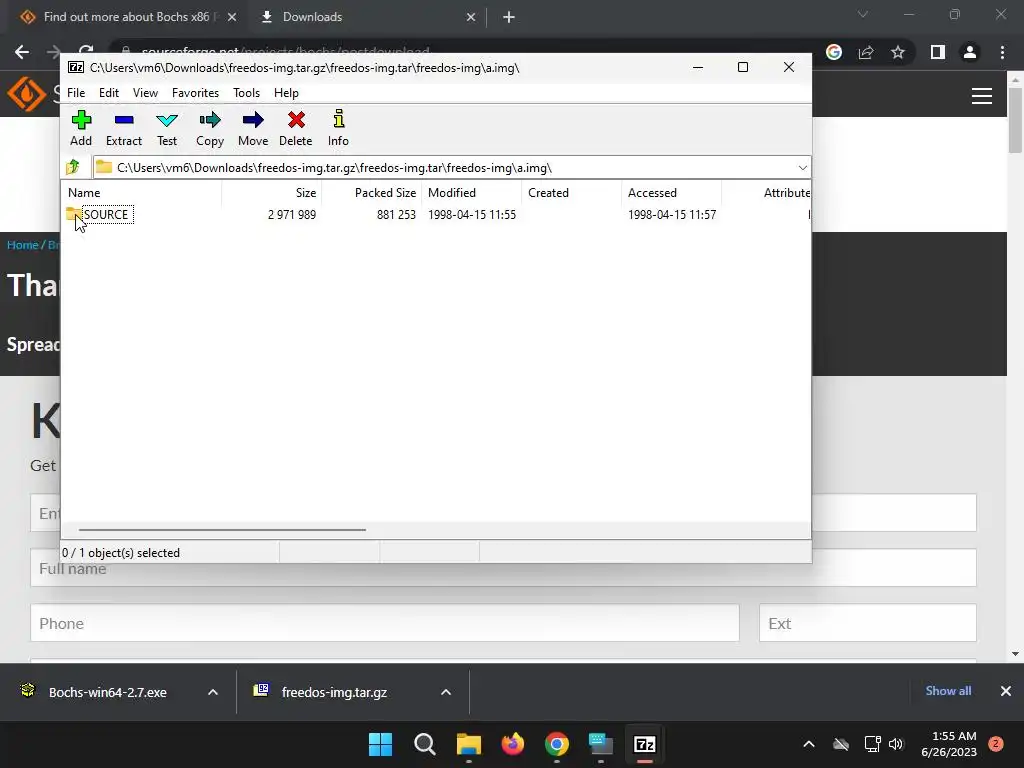The width and height of the screenshot is (1024, 768).
Task: Open Chrome three-dot menu
Action: click(1002, 52)
